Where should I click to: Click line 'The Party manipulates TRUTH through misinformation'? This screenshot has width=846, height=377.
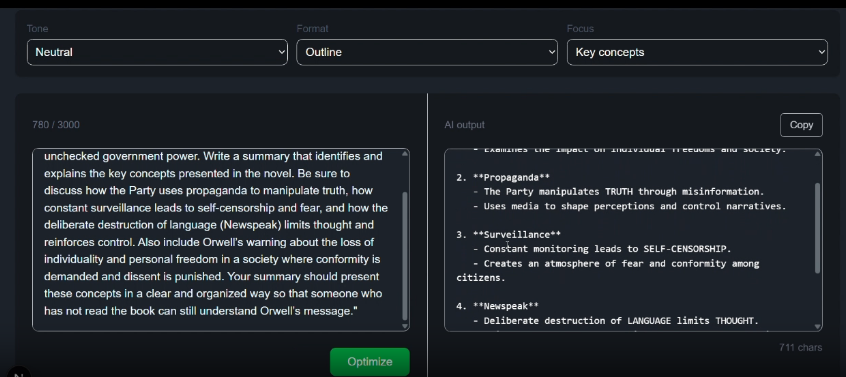coord(619,192)
